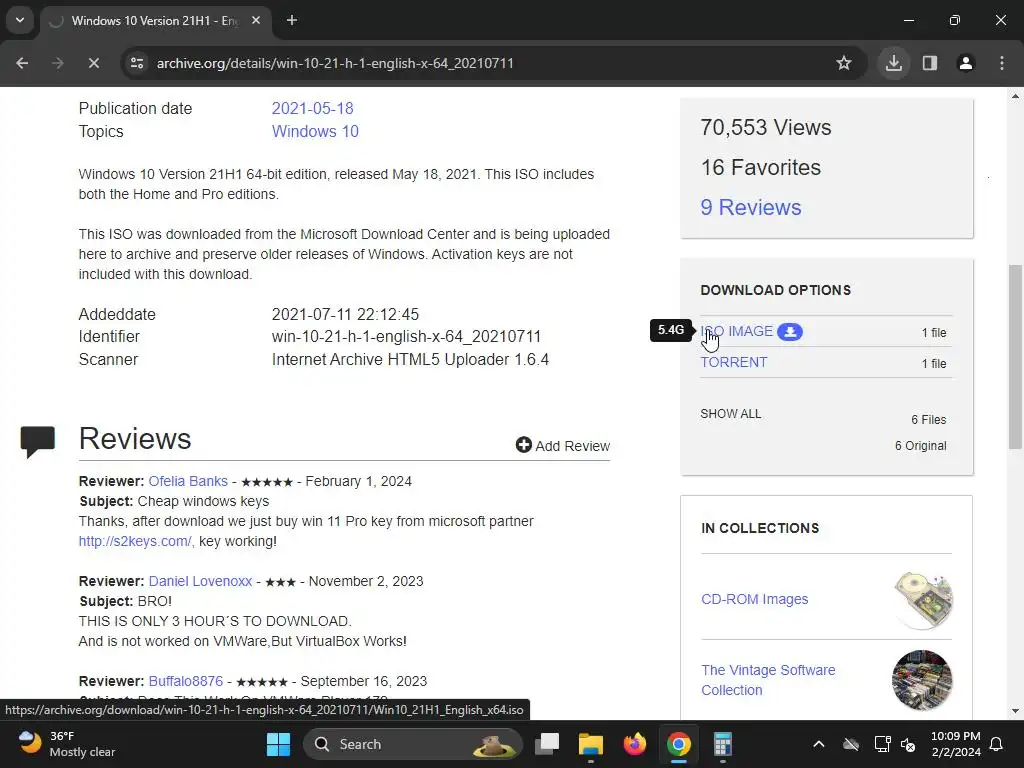
Task: Open Calculator from the taskbar
Action: click(722, 744)
